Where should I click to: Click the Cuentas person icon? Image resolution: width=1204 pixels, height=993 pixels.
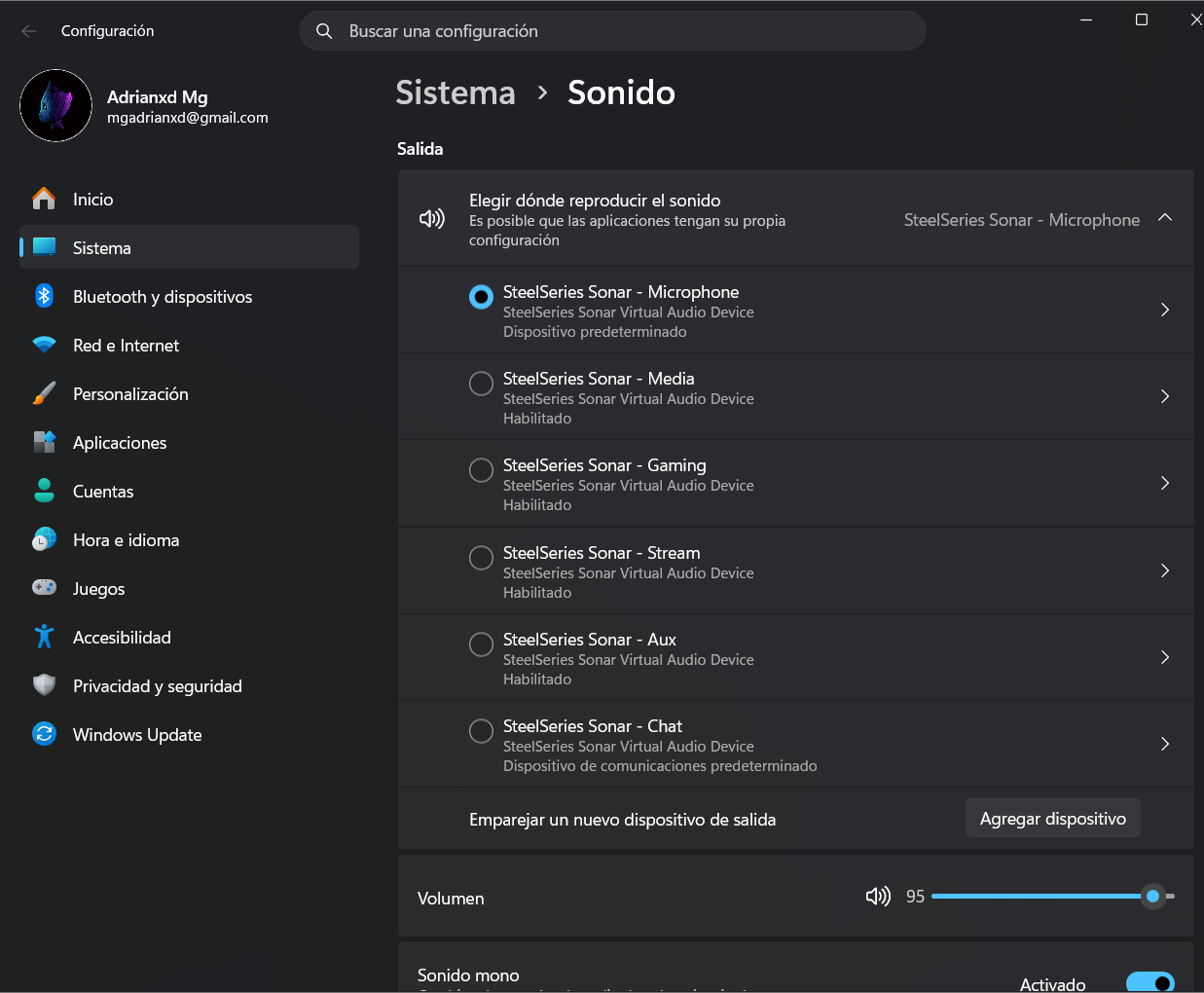[44, 491]
